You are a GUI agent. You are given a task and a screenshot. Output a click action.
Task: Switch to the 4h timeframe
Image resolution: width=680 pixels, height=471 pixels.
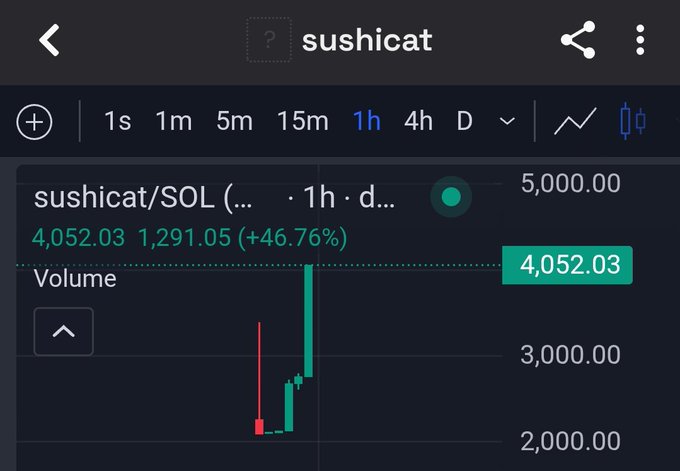tap(418, 121)
